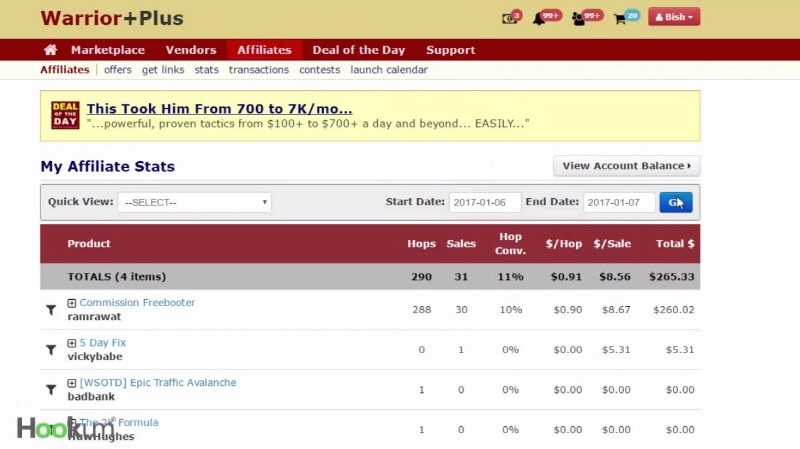The height and width of the screenshot is (449, 800).
Task: Click vendor name badbank
Action: pos(91,396)
